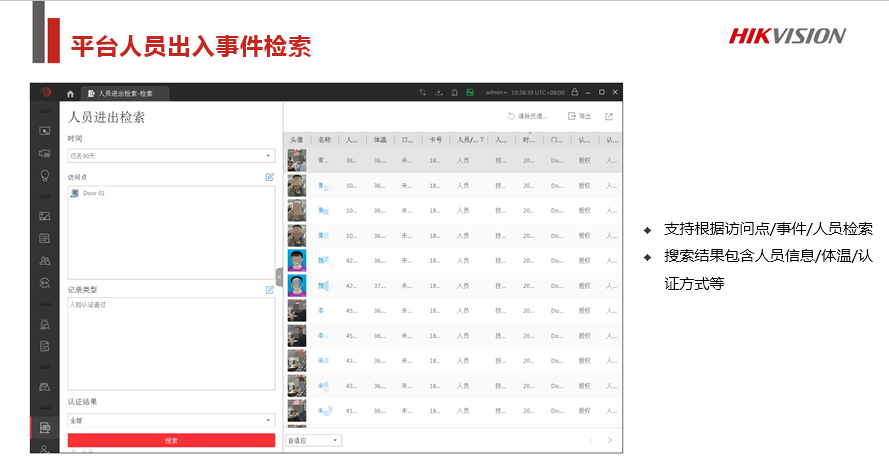Click the light bulb sidebar icon

coord(45,176)
